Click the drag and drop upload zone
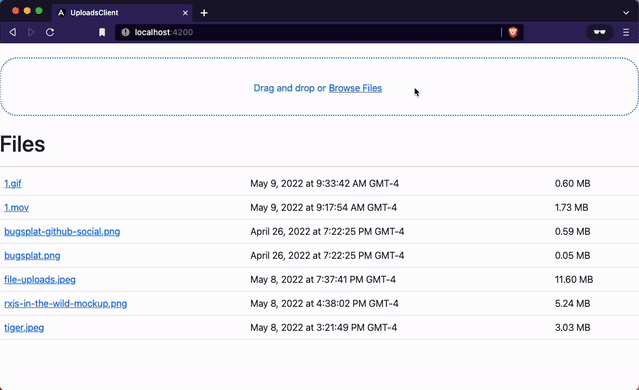Image resolution: width=639 pixels, height=390 pixels. point(320,86)
